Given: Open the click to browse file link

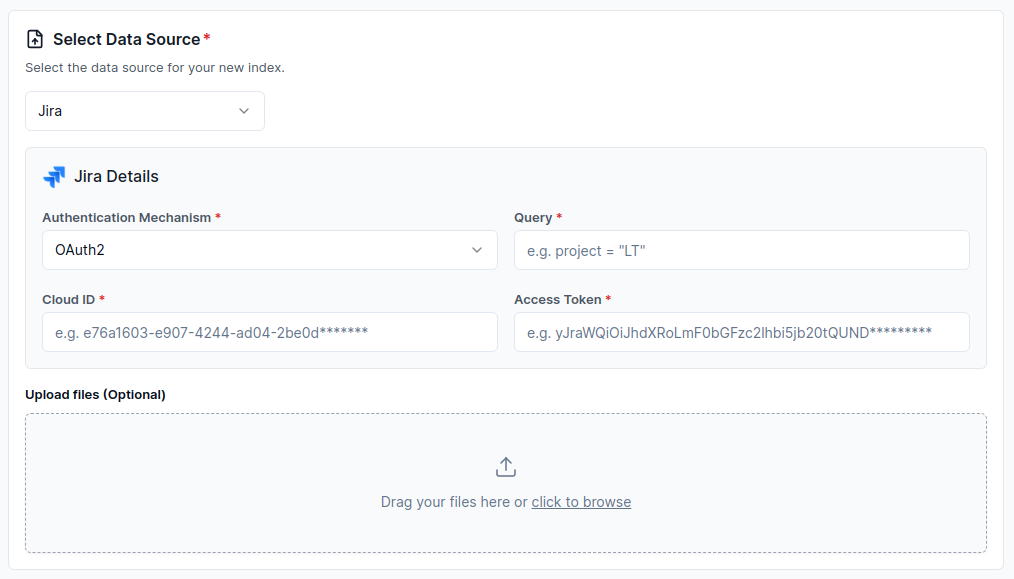Looking at the screenshot, I should [581, 501].
